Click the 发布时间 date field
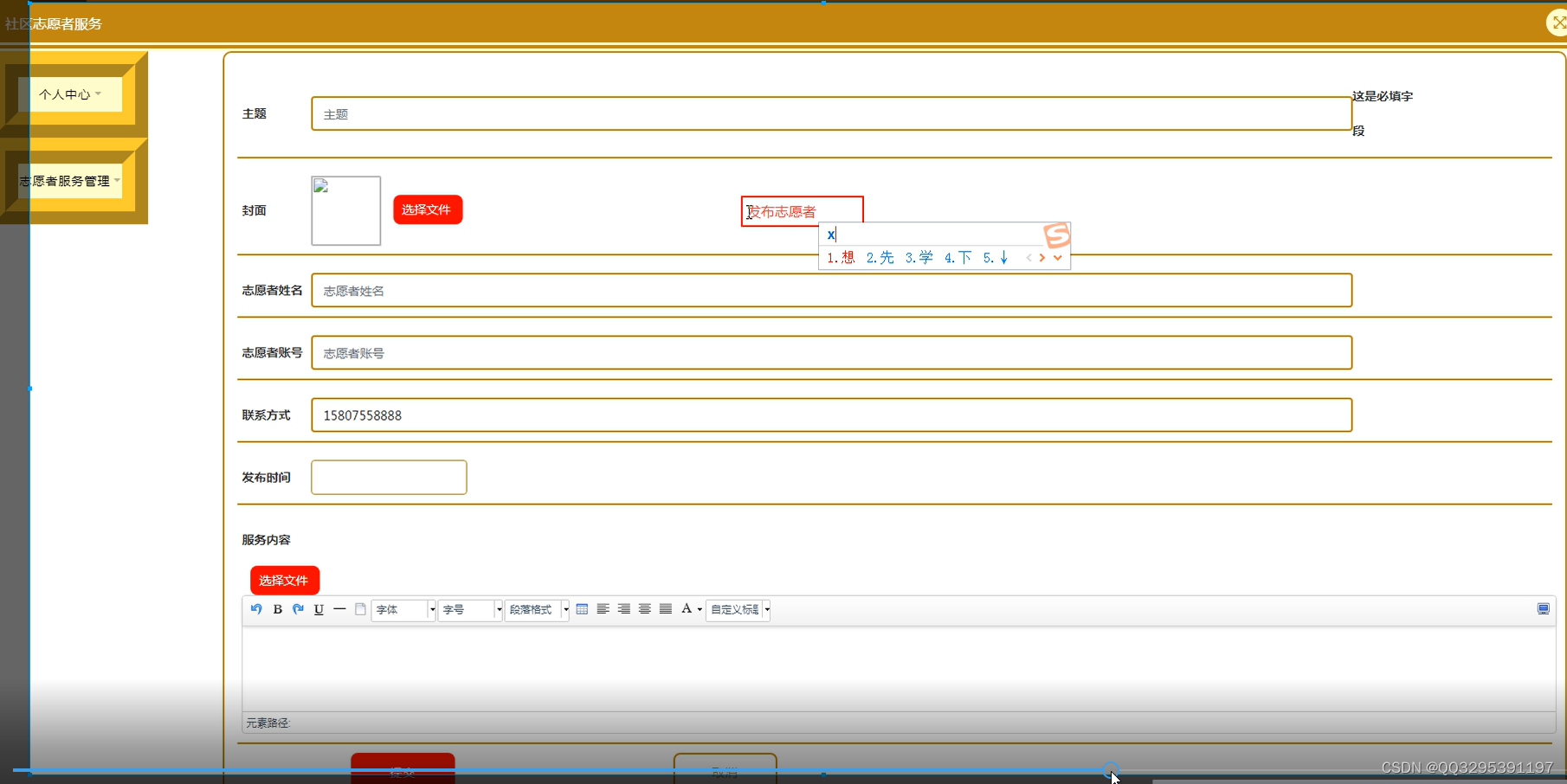The image size is (1567, 784). coord(389,477)
